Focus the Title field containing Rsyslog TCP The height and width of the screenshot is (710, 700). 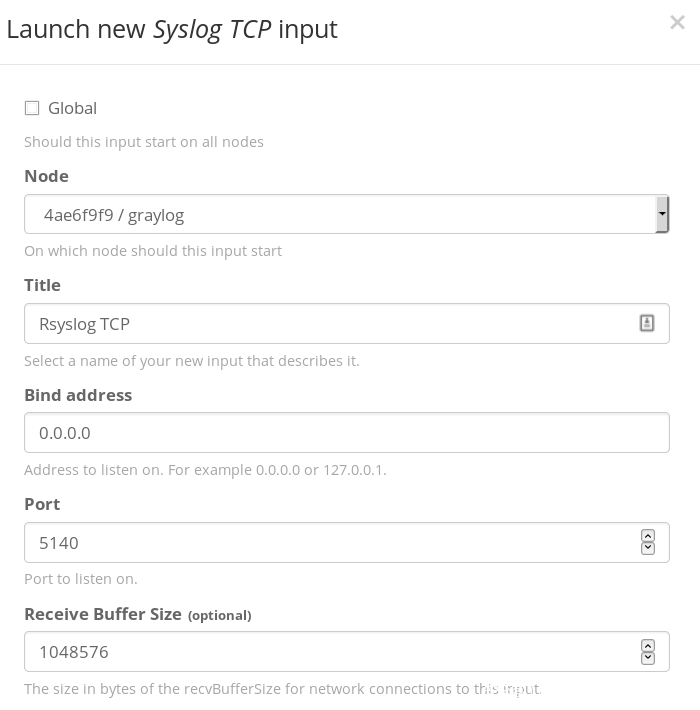(x=330, y=324)
